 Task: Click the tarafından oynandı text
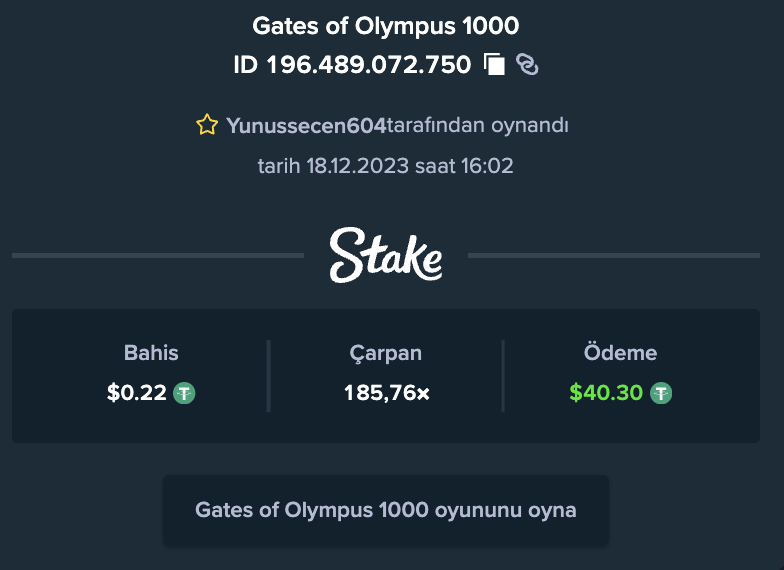click(x=478, y=126)
